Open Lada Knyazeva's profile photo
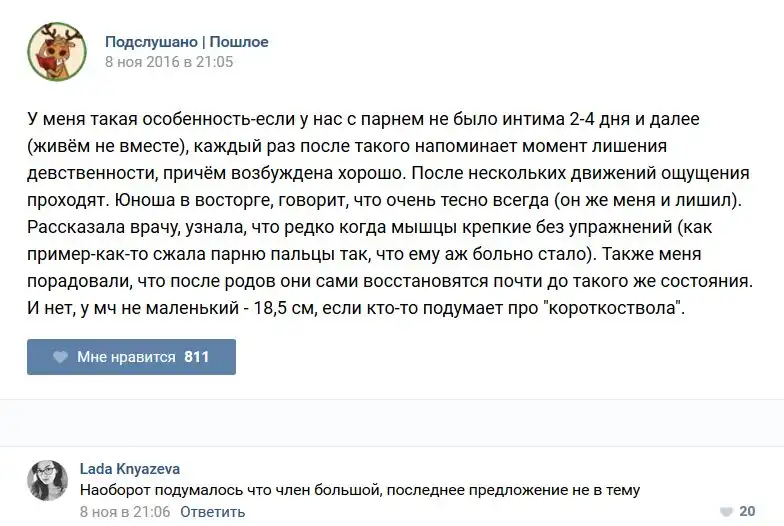 [x=47, y=480]
